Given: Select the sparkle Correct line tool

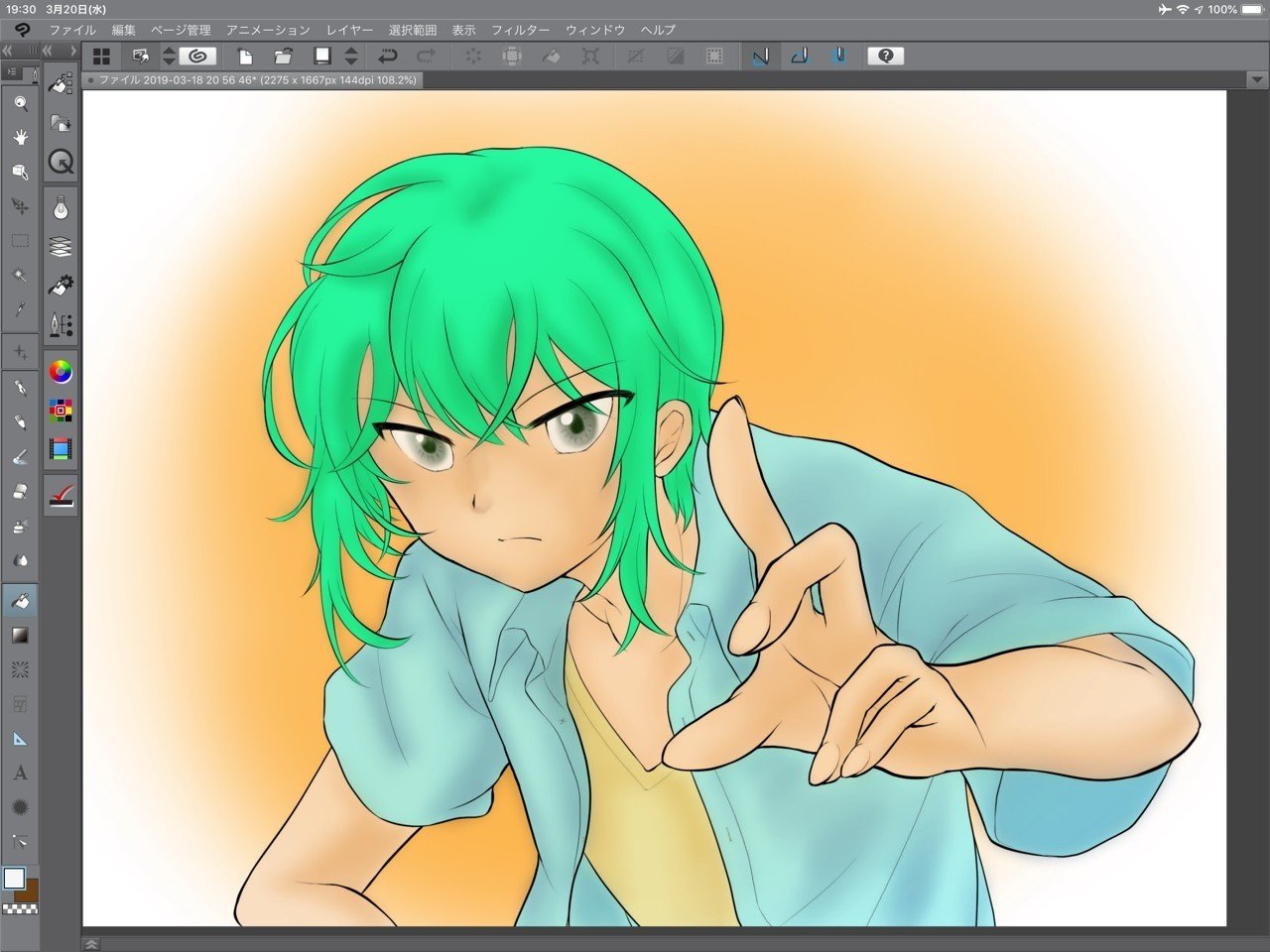Looking at the screenshot, I should [x=19, y=352].
